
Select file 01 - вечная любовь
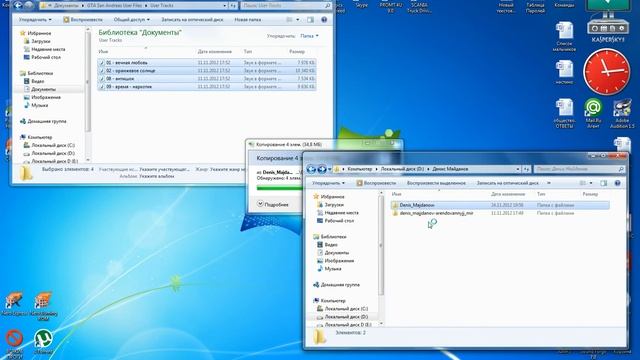(x=207, y=63)
